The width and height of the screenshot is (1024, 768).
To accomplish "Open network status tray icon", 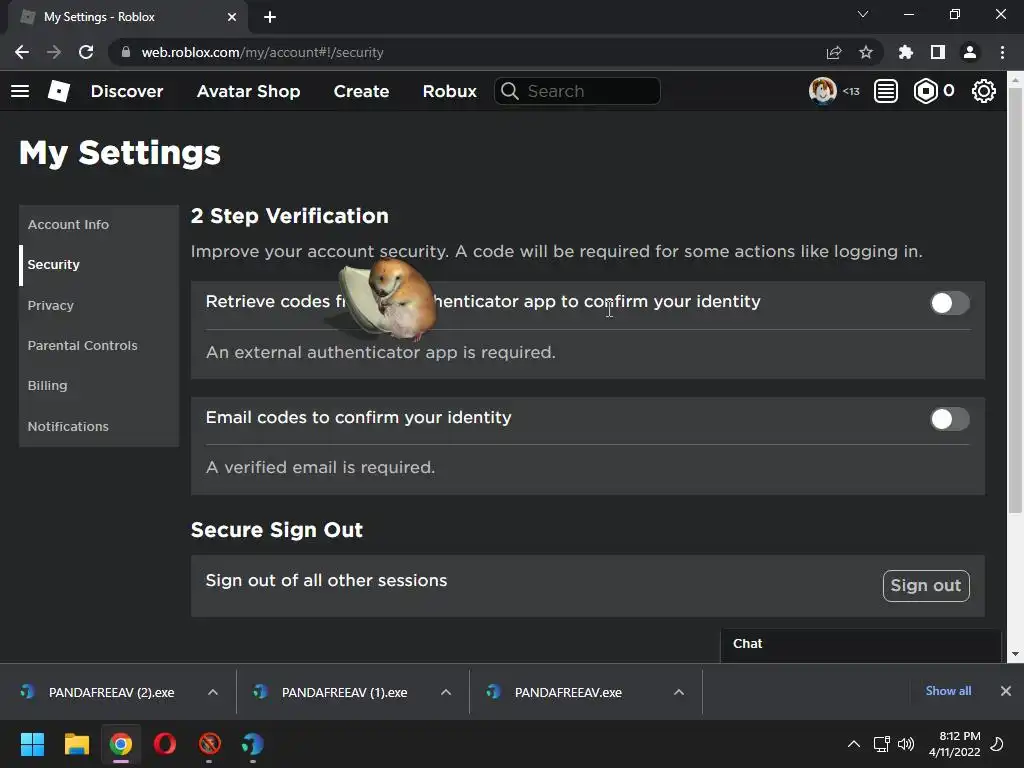I will pos(881,744).
